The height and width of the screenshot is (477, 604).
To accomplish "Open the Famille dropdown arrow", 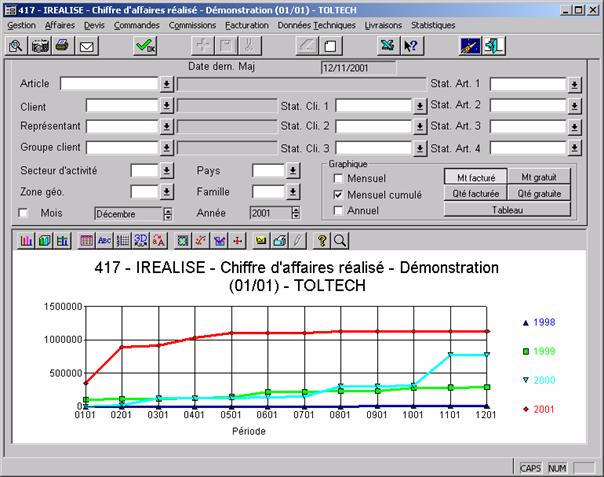I will coord(293,191).
